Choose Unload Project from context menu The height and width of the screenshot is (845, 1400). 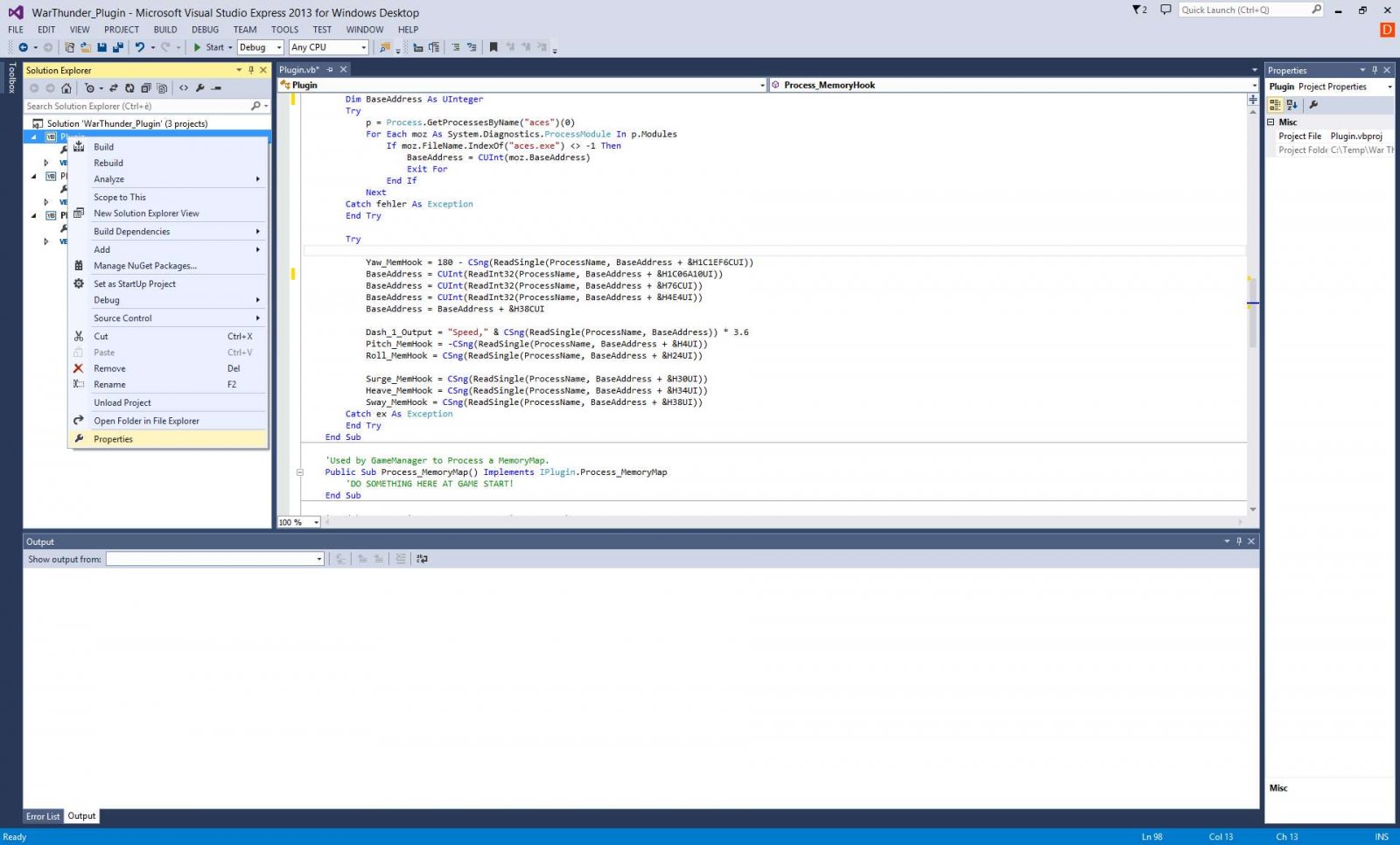click(x=168, y=402)
